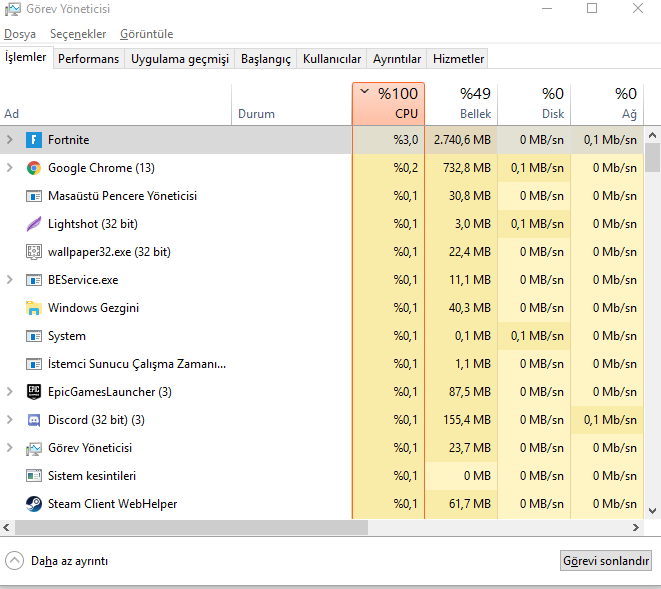Sort by the Disk column header

click(x=534, y=104)
